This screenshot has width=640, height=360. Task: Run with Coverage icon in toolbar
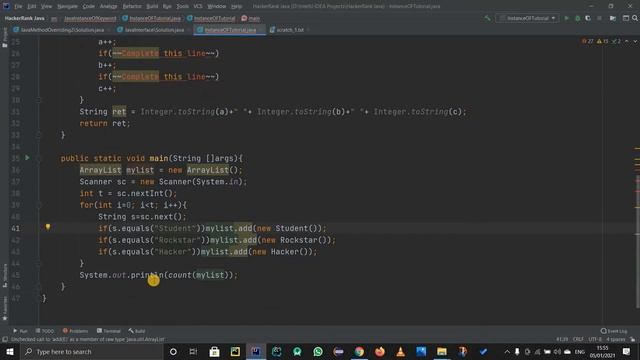[x=588, y=18]
